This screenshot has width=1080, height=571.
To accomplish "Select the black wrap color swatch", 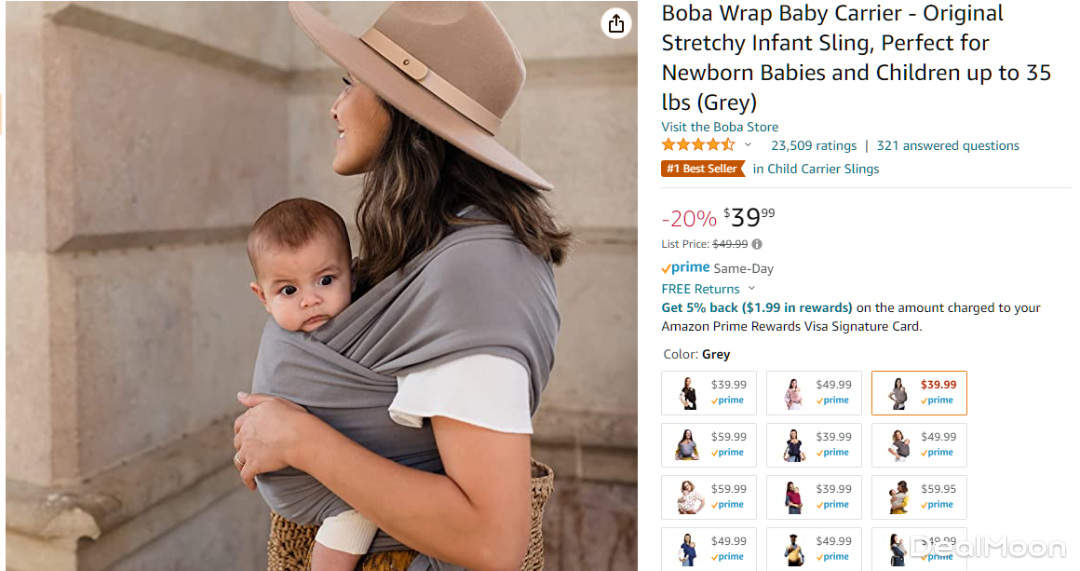I will click(x=709, y=393).
